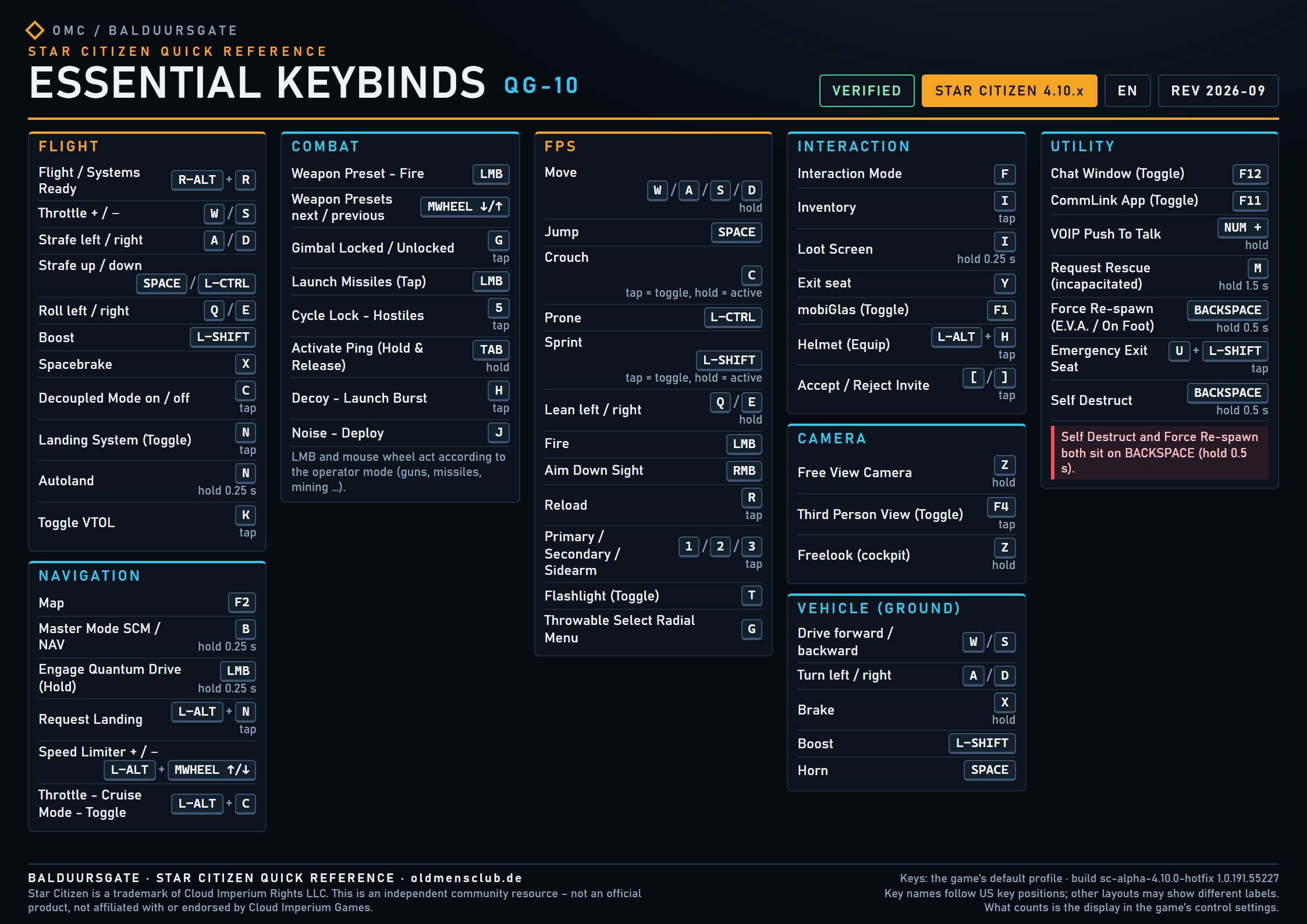Click the T keycap for Flashlight
1307x924 pixels.
coord(752,595)
